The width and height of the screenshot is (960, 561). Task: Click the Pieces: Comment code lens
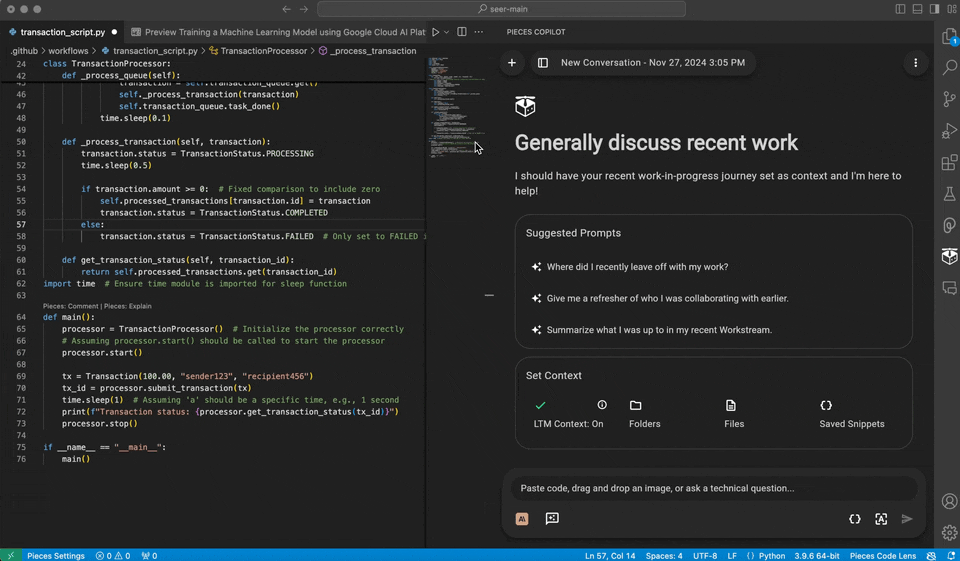point(70,306)
